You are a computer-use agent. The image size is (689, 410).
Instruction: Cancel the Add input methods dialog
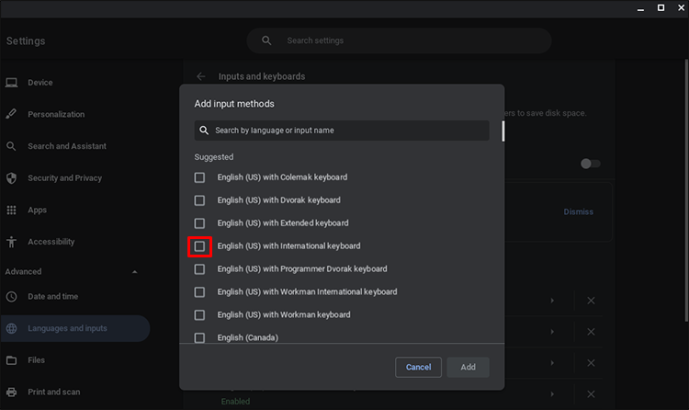418,367
